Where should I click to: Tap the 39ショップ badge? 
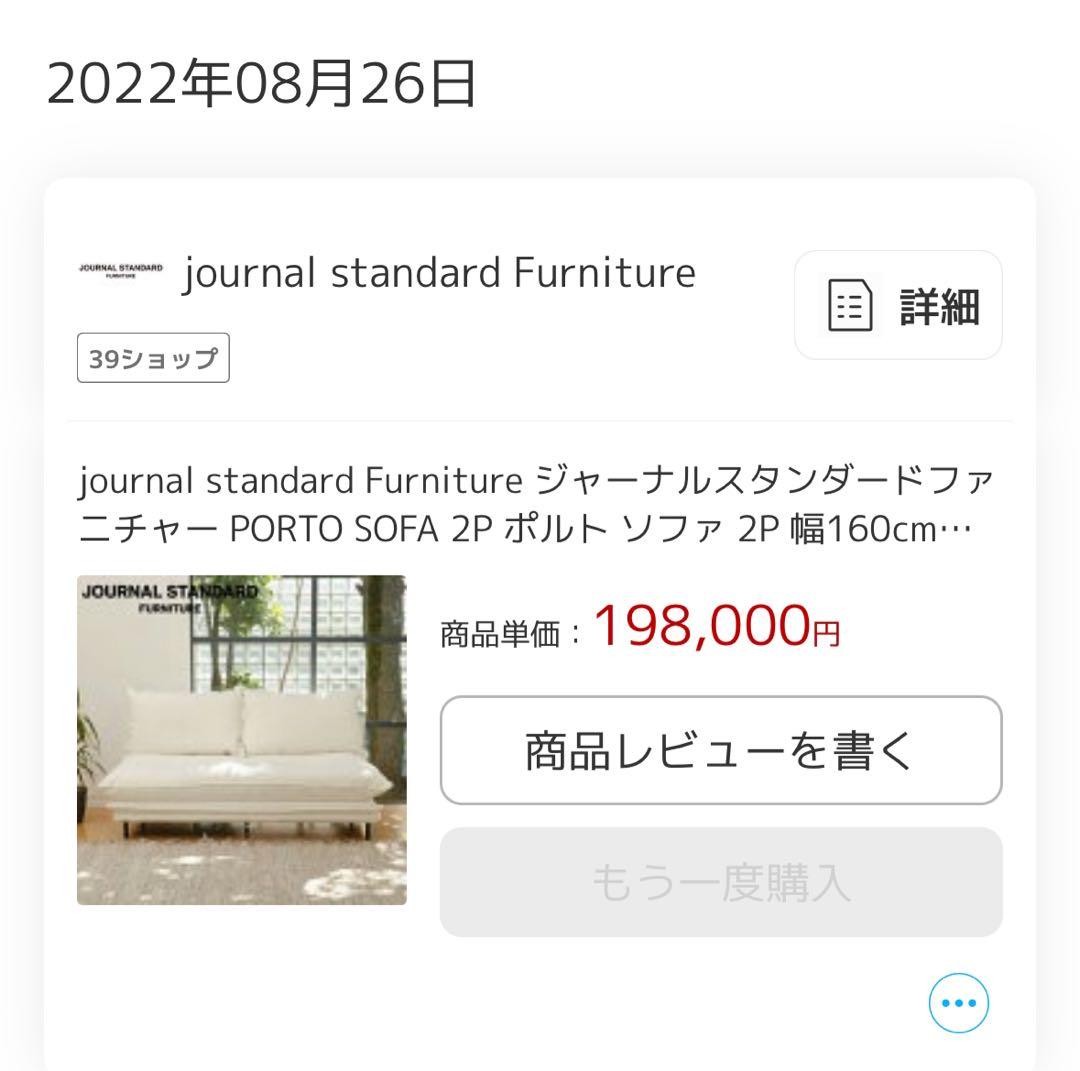pyautogui.click(x=152, y=357)
